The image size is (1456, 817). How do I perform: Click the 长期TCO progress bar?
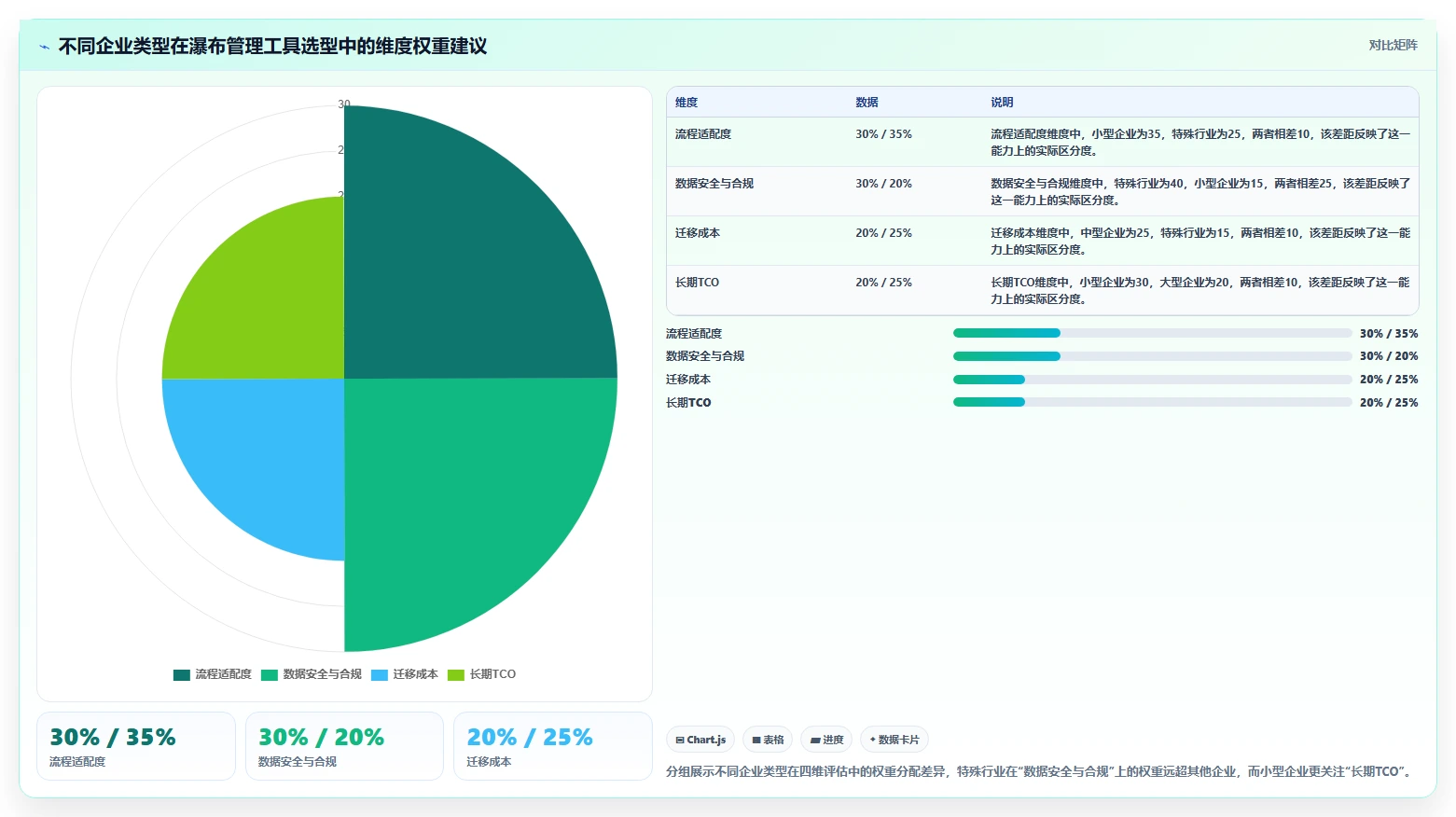click(1152, 402)
